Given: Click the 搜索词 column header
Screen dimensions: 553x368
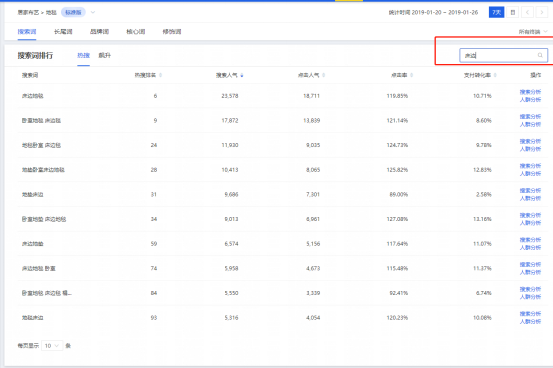Looking at the screenshot, I should click(30, 75).
